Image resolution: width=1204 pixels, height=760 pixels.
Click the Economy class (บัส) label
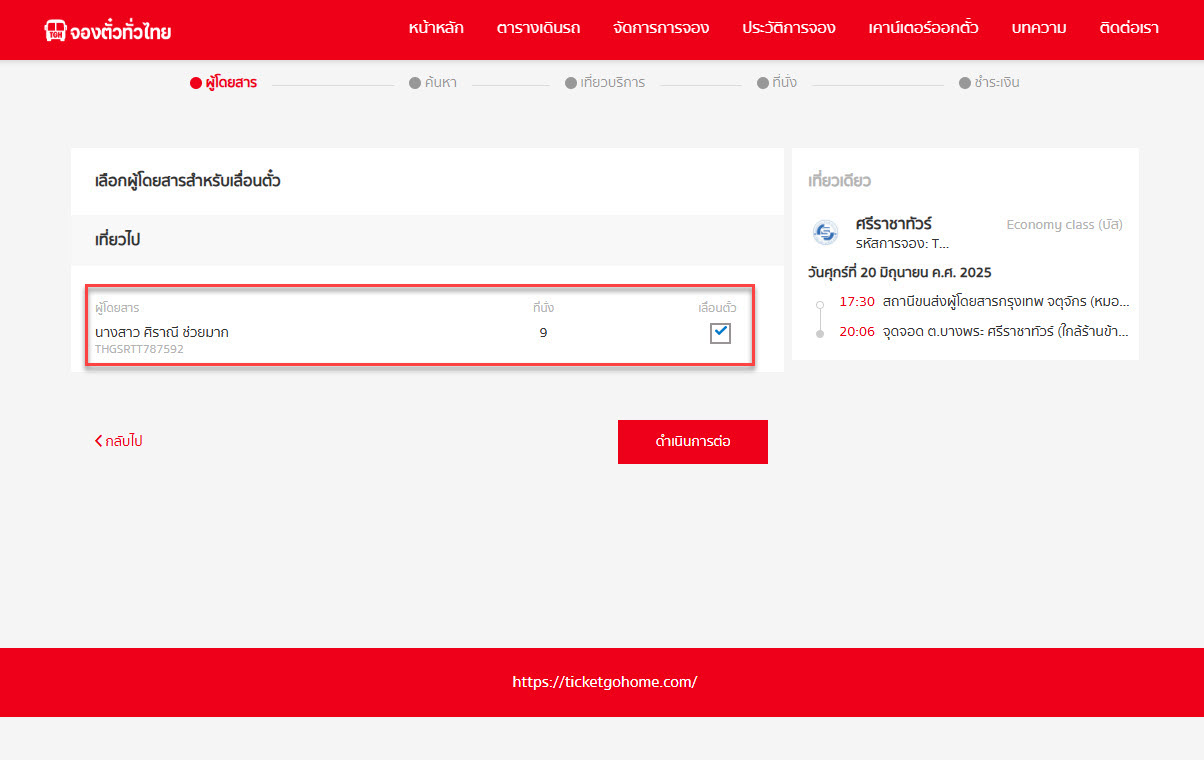point(1064,225)
